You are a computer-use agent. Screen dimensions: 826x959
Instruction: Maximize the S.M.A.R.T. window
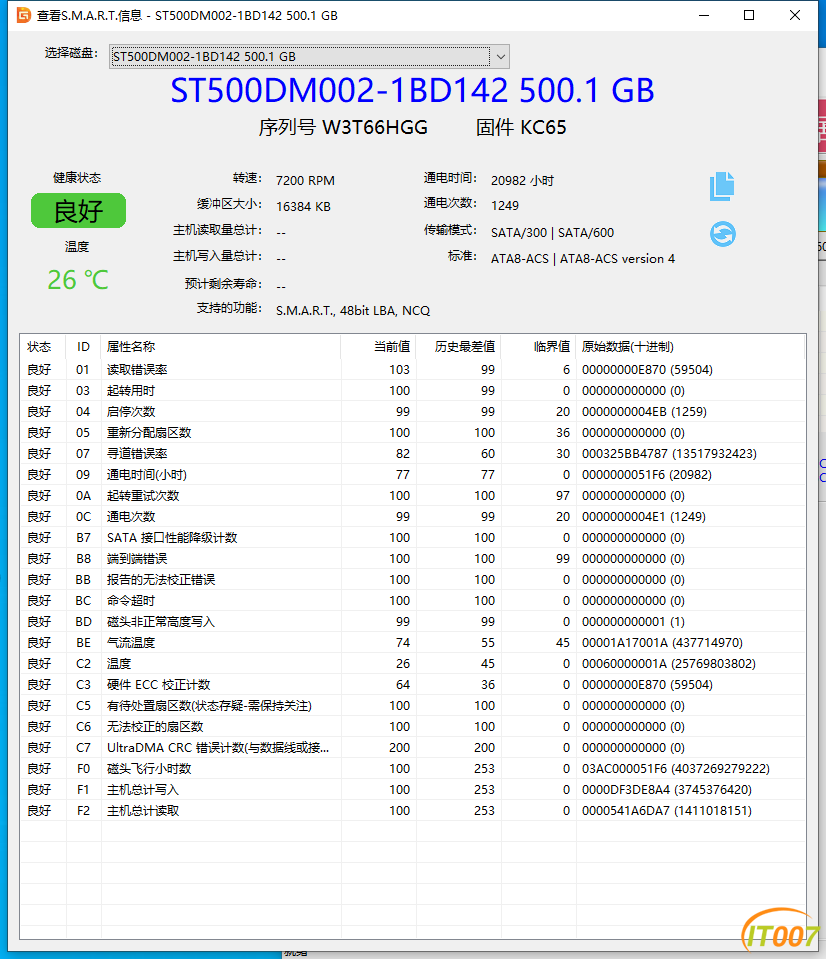click(749, 15)
